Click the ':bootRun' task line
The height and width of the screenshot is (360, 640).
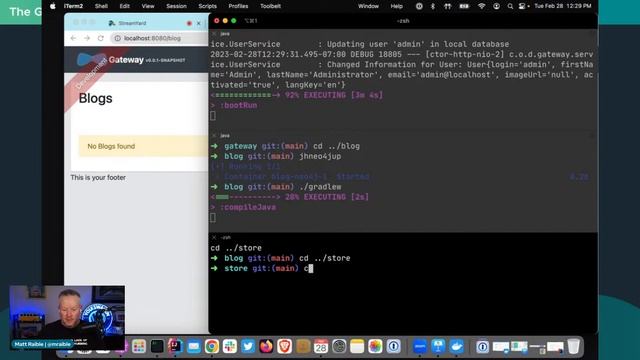point(234,105)
